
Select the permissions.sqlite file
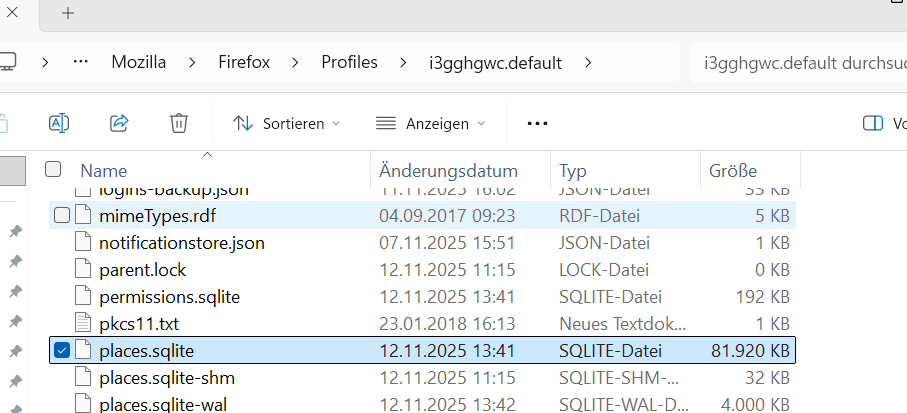pos(169,297)
